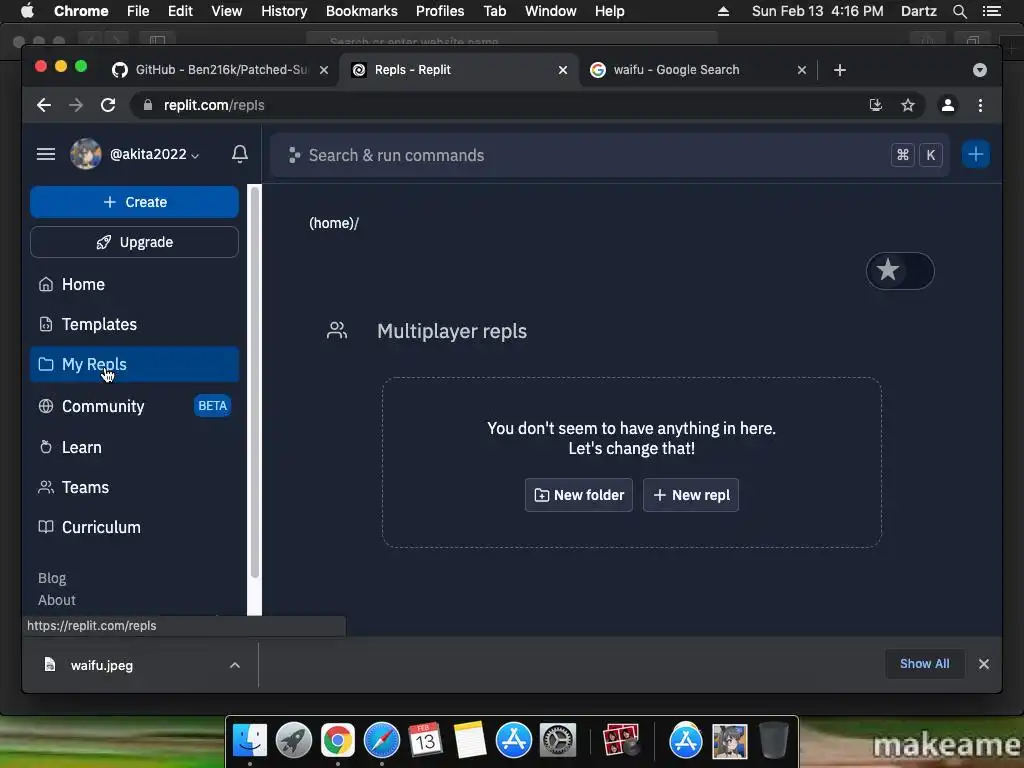Reload the replit.com page

108,105
